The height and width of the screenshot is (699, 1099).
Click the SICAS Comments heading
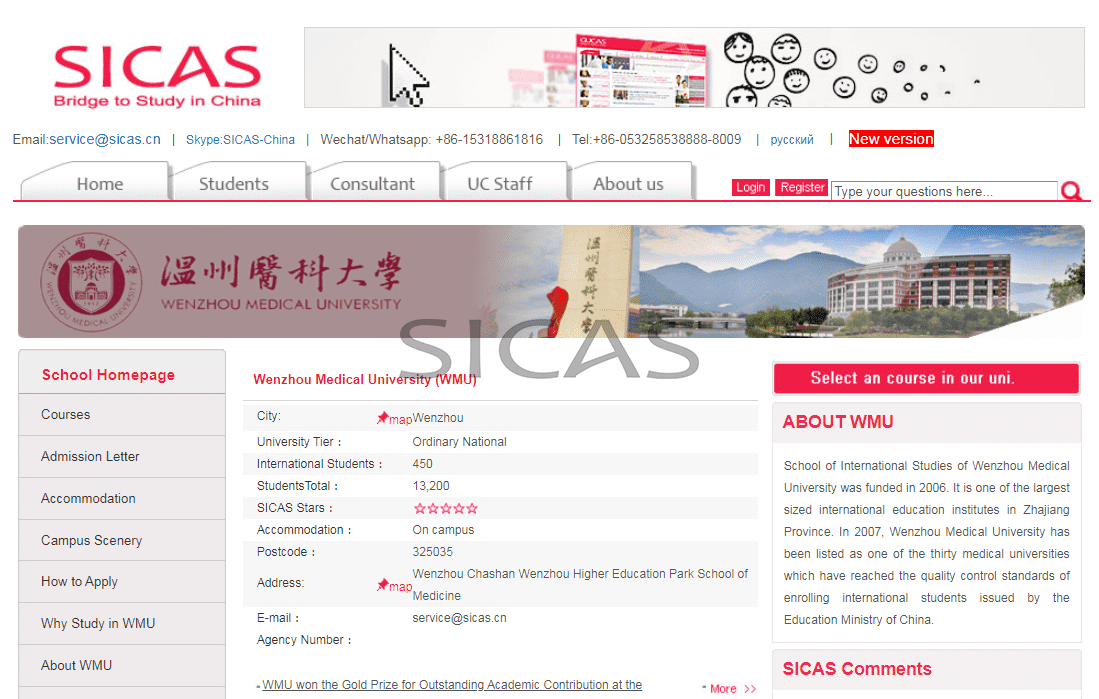856,669
